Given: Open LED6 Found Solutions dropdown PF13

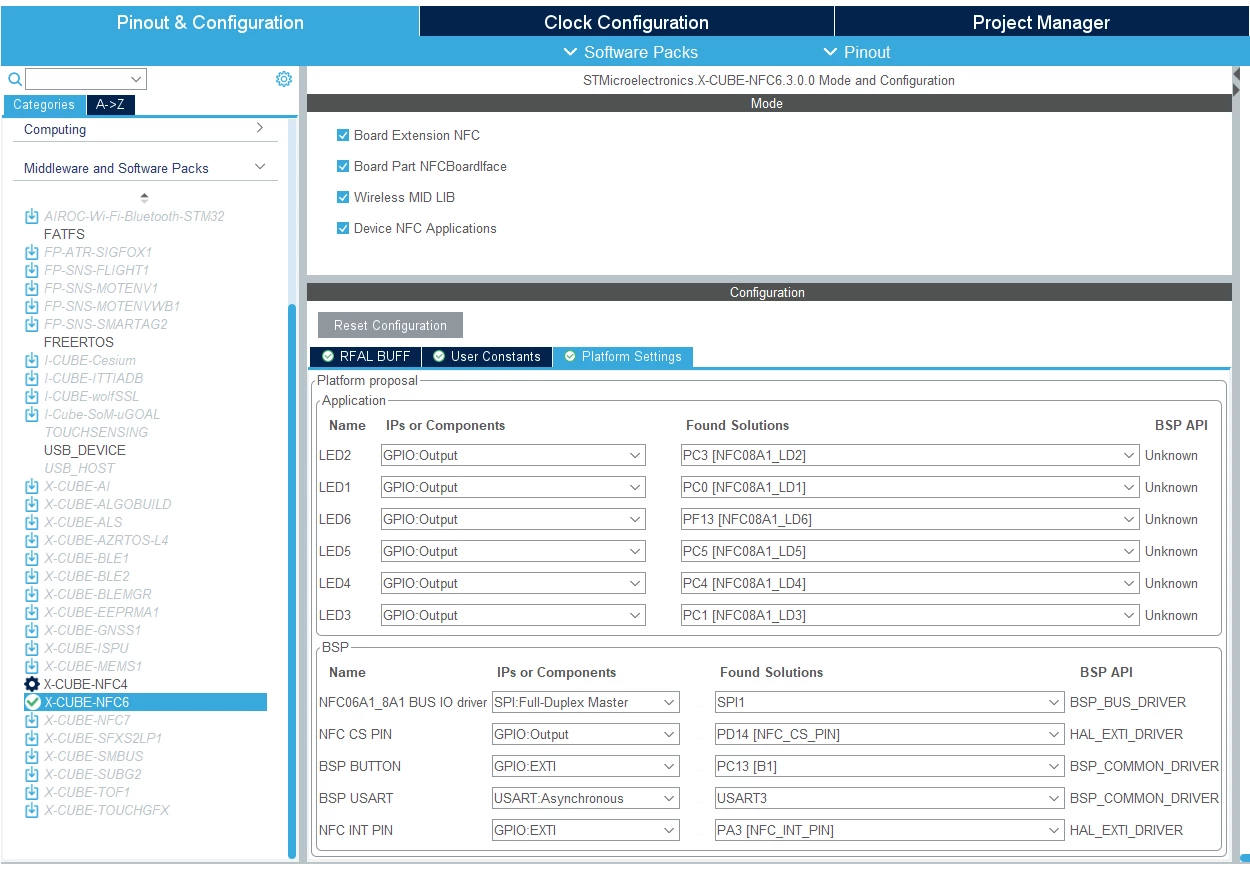Looking at the screenshot, I should 910,519.
